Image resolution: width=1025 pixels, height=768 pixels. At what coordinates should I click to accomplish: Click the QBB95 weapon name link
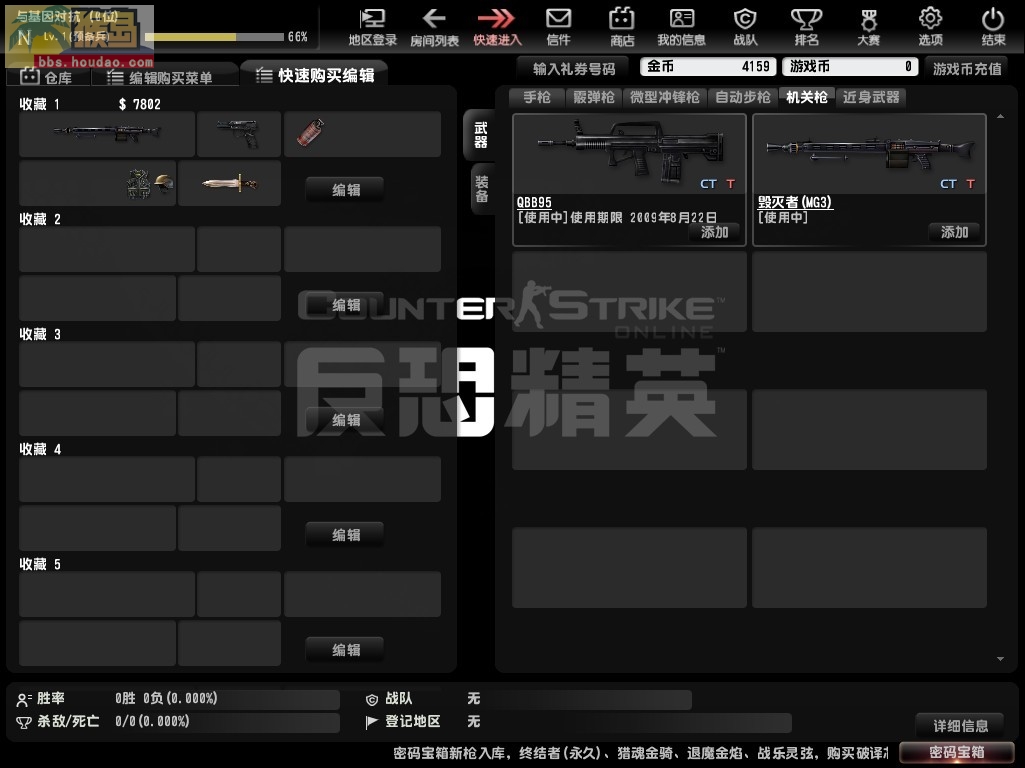click(534, 203)
